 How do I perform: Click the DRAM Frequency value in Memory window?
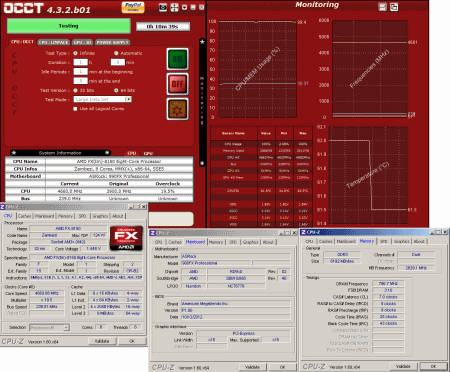(x=388, y=284)
